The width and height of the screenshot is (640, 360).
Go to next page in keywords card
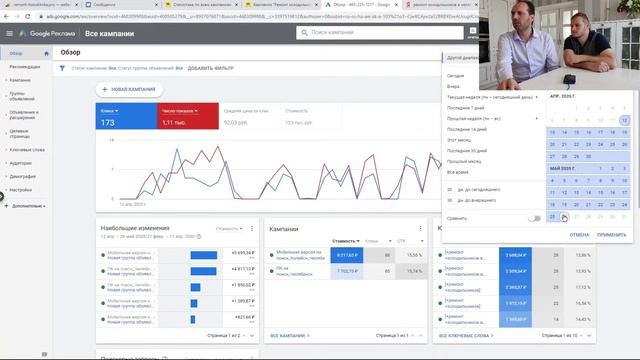(589, 336)
